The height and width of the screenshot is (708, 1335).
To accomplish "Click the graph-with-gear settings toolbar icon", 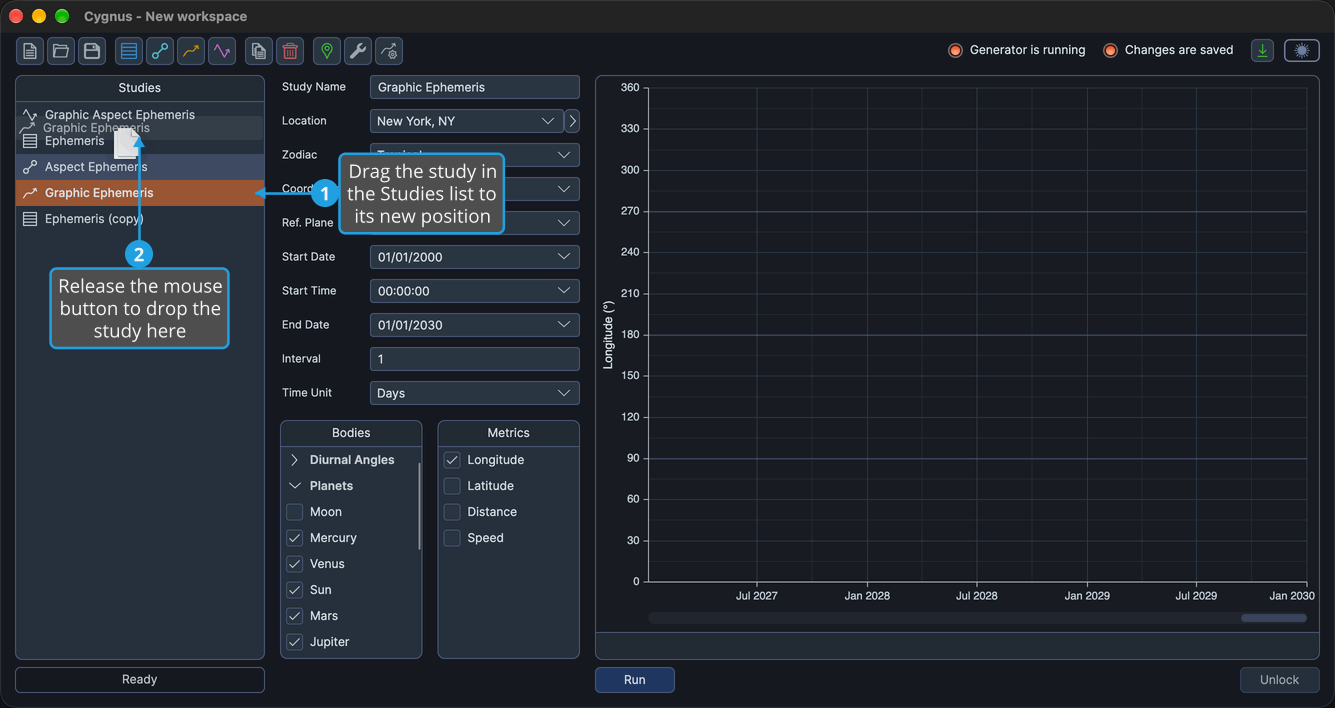I will click(389, 51).
